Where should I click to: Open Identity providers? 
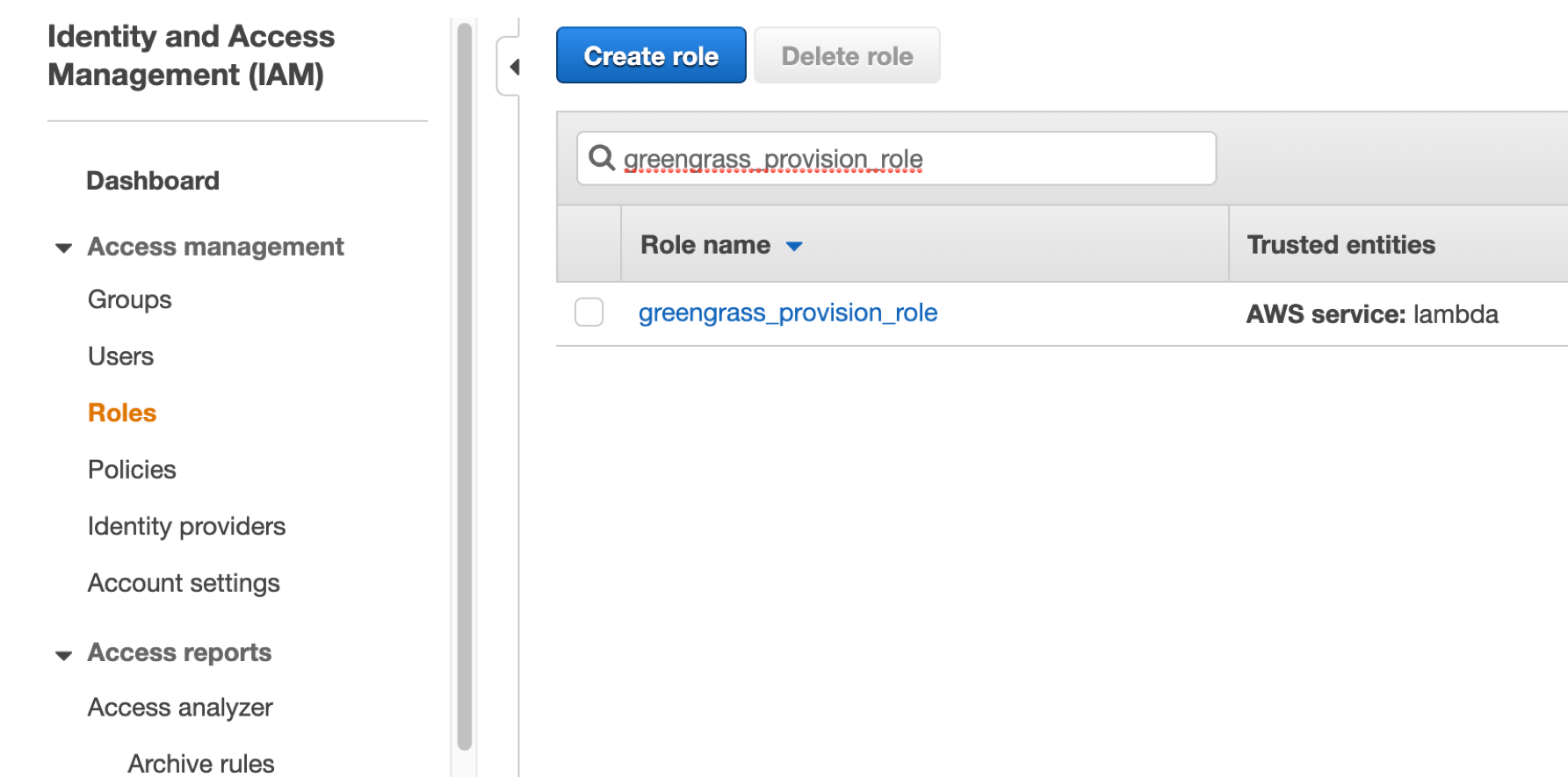[187, 526]
